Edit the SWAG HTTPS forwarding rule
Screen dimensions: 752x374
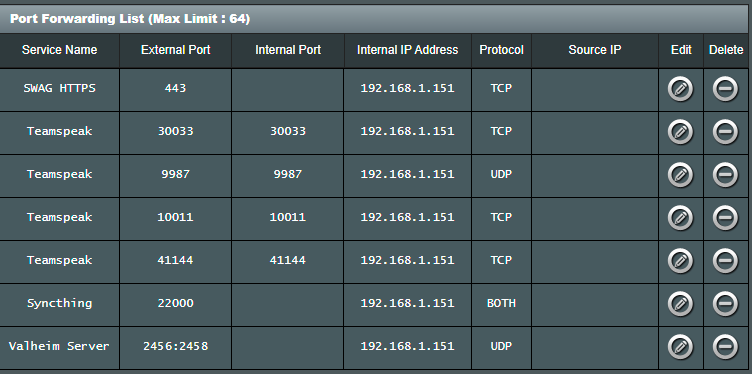(680, 89)
